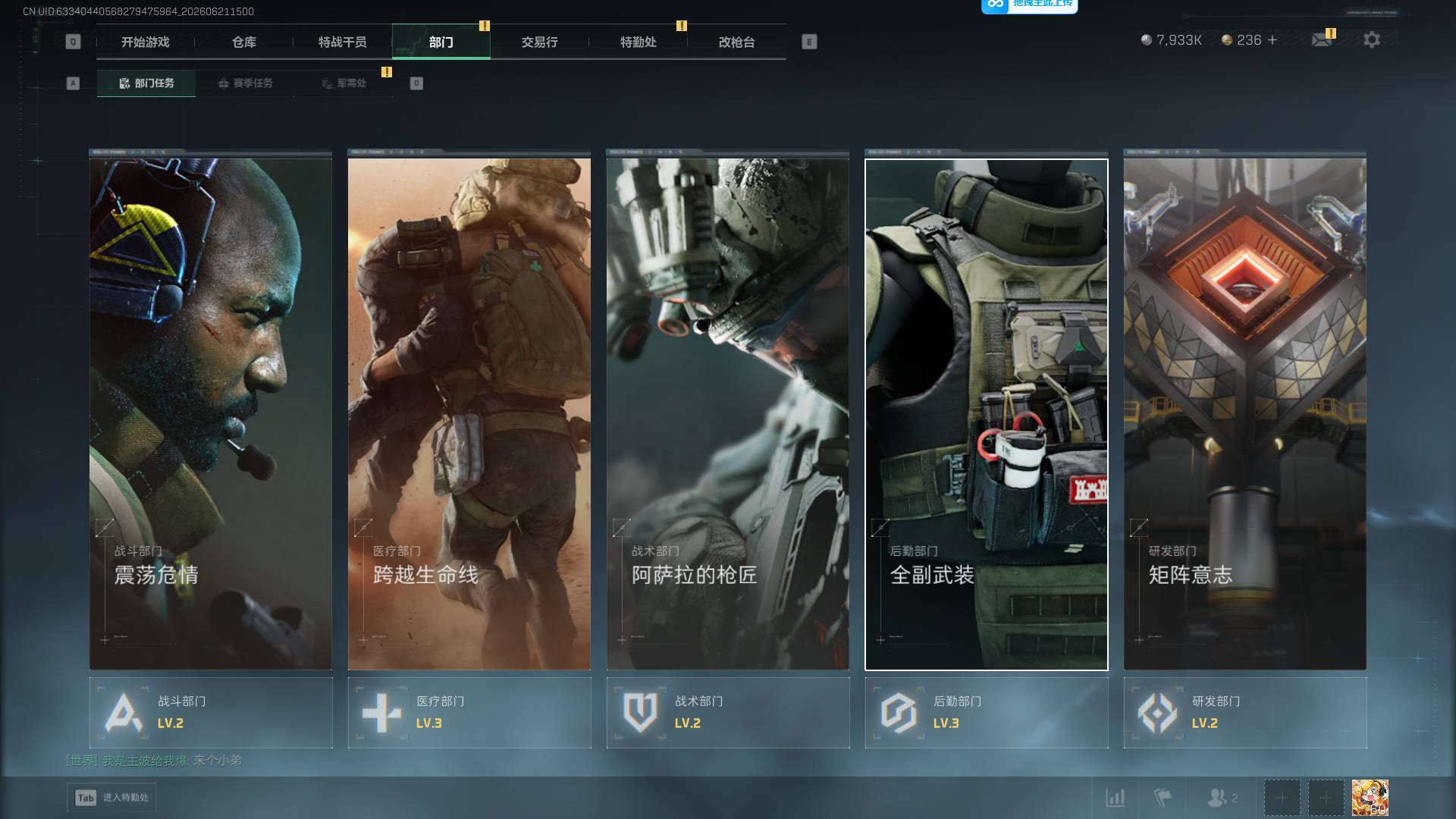
Task: Click the Tab 进入特勤处 button
Action: pyautogui.click(x=111, y=798)
